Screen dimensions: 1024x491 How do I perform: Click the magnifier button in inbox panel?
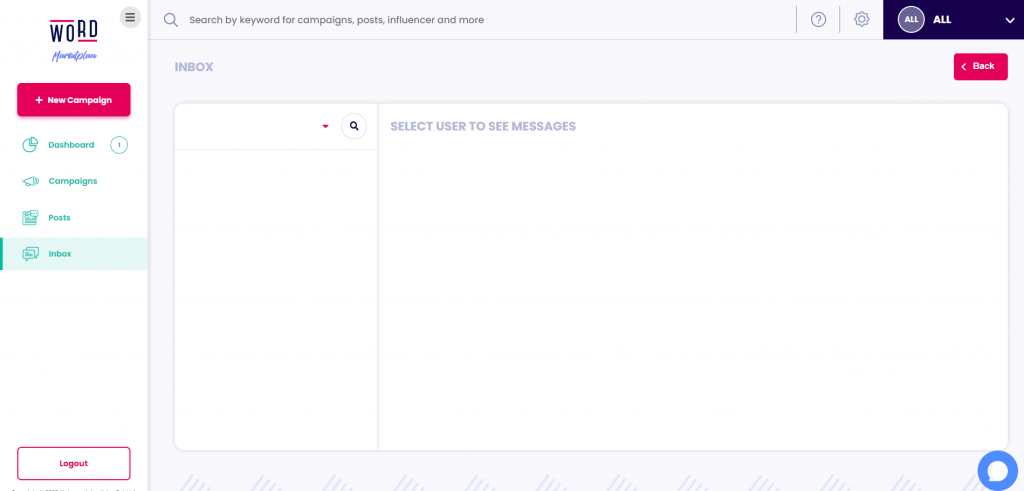click(x=354, y=126)
